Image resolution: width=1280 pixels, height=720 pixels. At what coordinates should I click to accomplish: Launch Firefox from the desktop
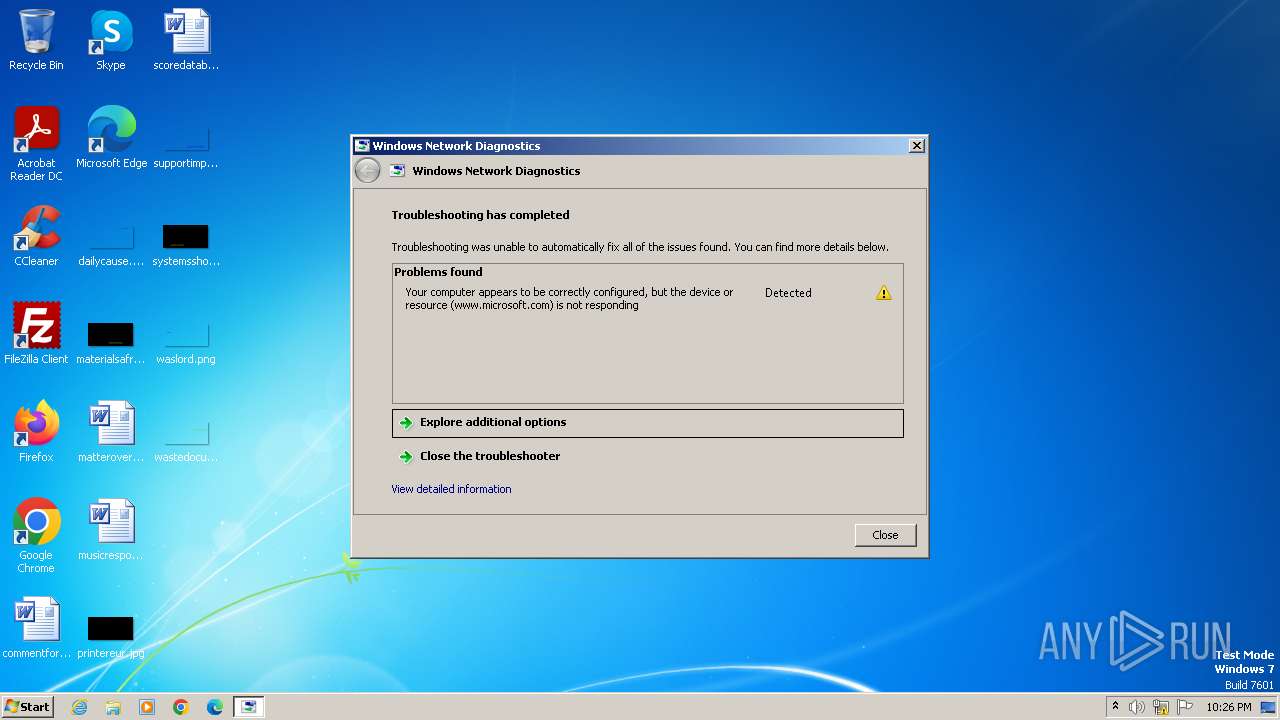[36, 432]
